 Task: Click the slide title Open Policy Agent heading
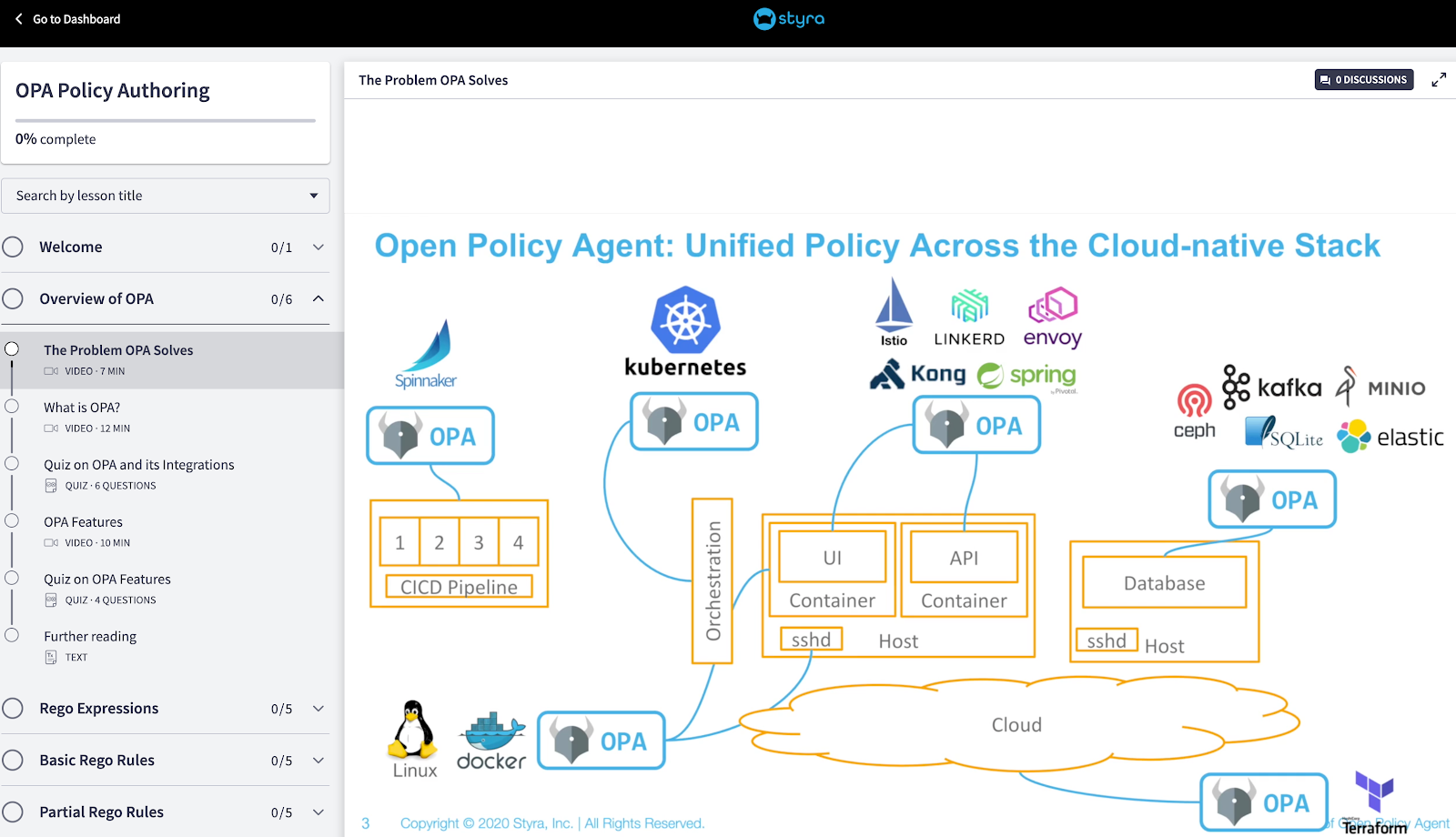(x=877, y=246)
